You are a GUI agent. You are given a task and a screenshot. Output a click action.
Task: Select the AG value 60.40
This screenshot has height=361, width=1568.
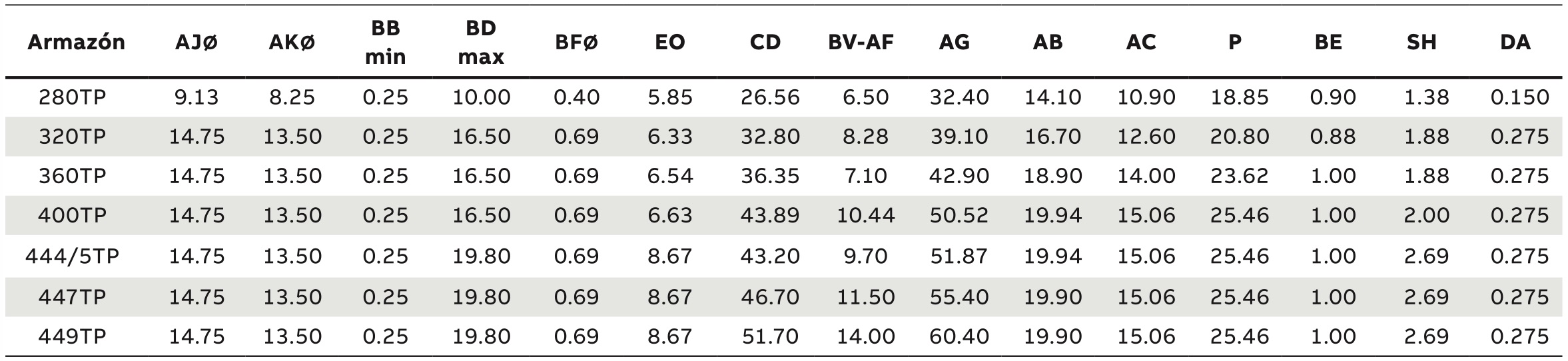[959, 336]
